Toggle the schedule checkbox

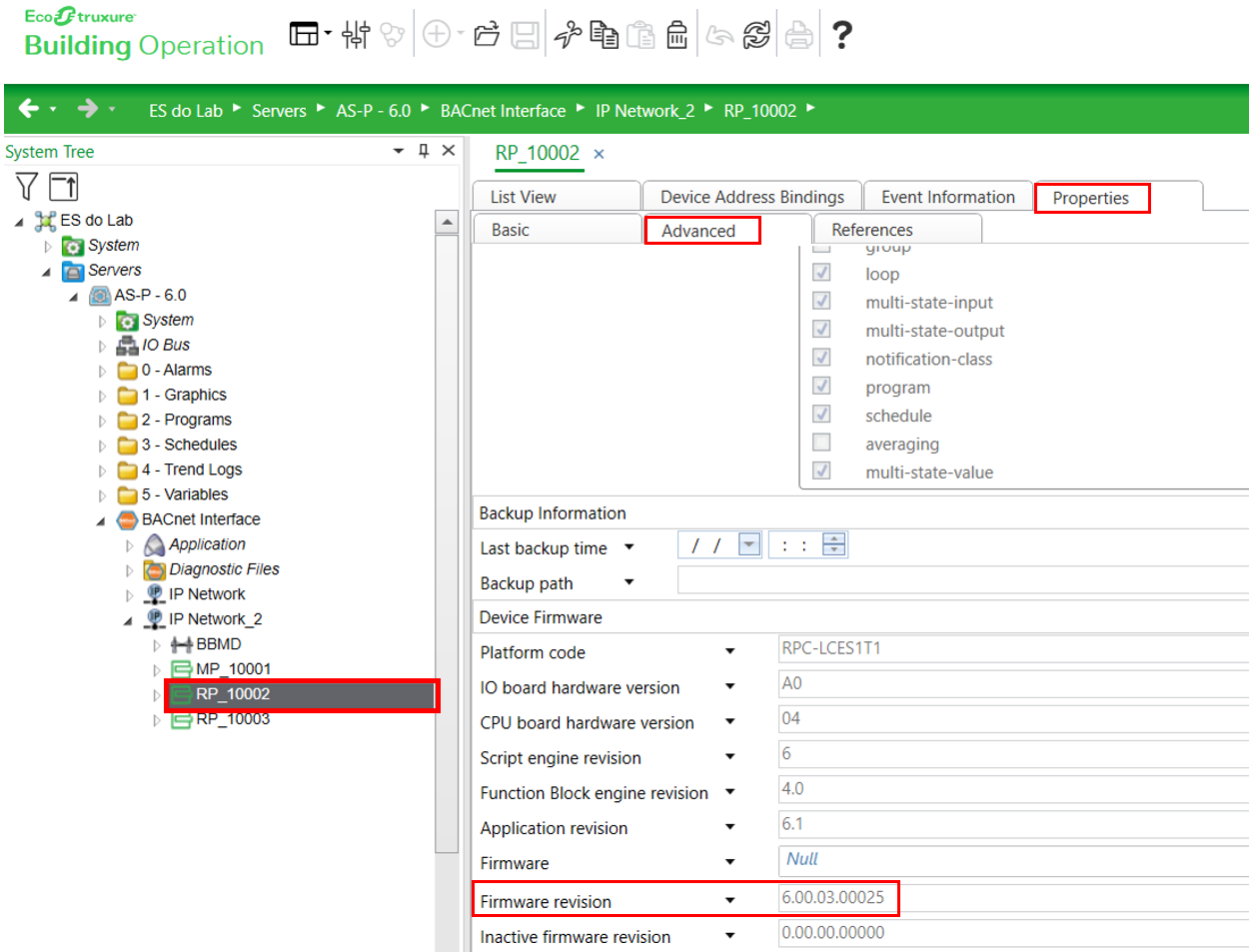coord(821,414)
